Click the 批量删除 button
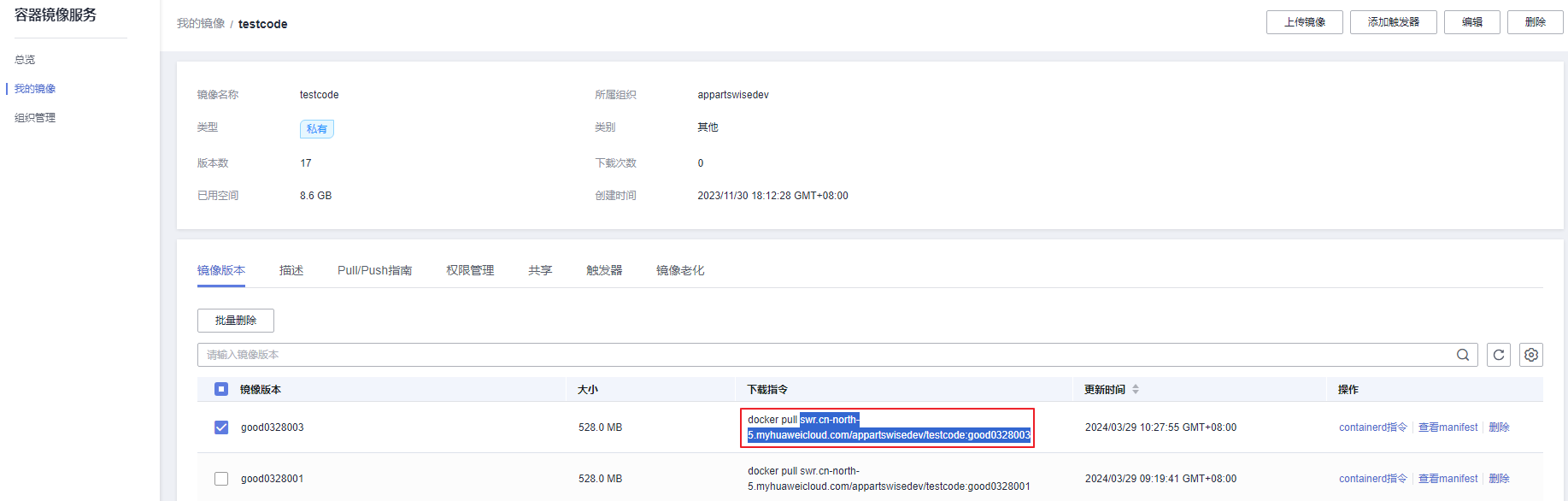 236,321
